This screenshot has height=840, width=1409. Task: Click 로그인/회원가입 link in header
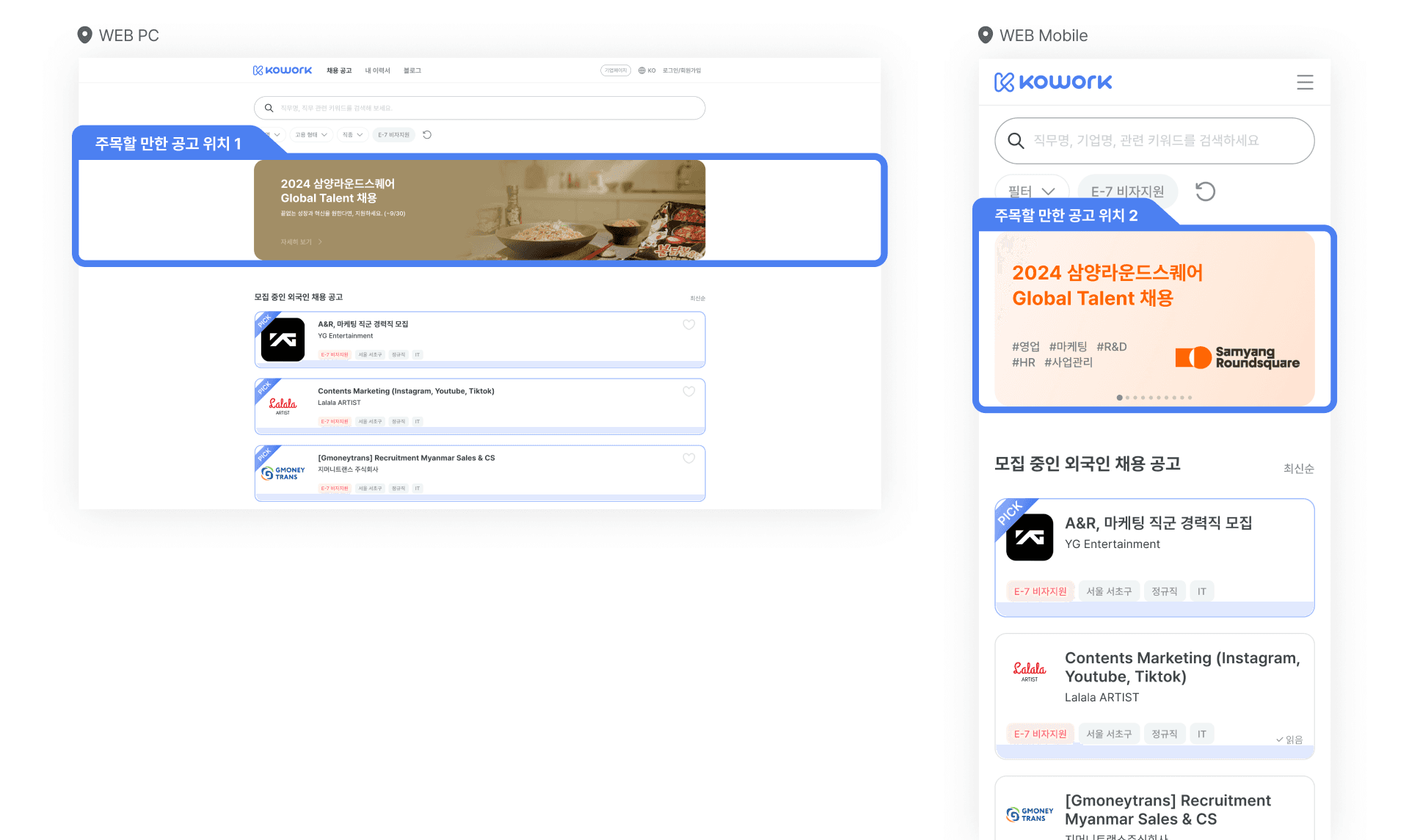coord(682,70)
